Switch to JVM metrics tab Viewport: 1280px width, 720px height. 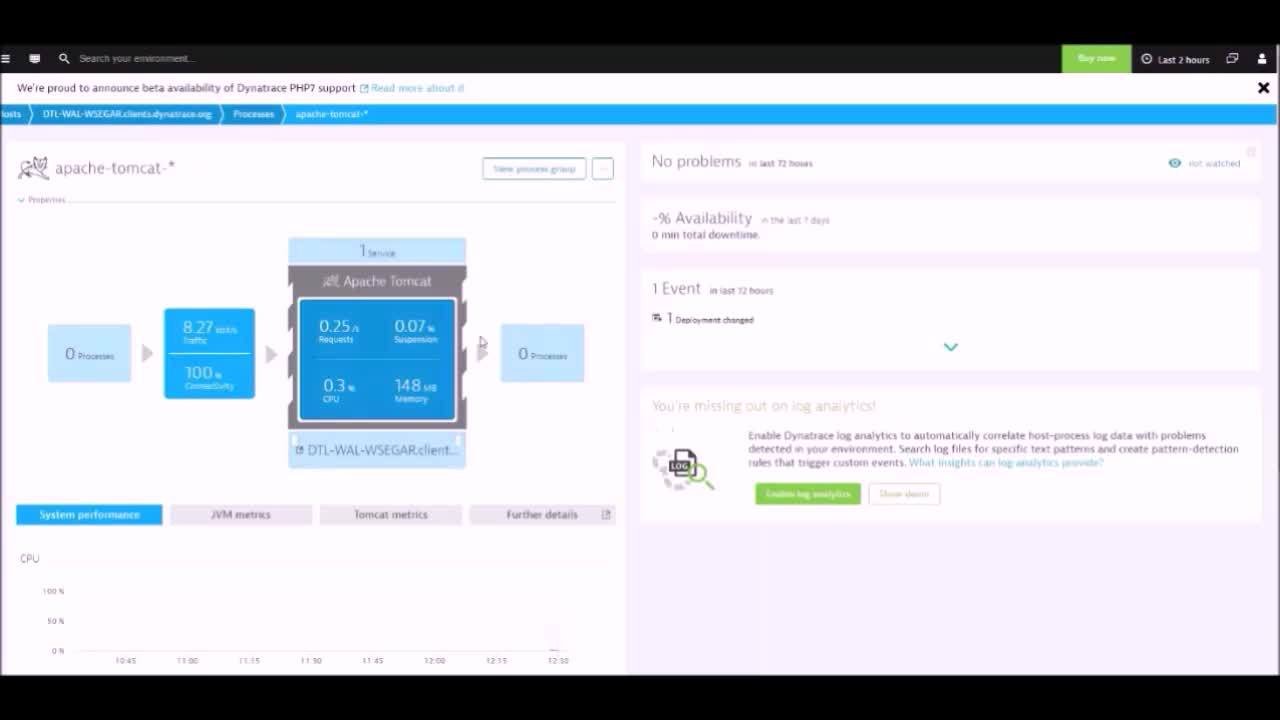click(241, 515)
